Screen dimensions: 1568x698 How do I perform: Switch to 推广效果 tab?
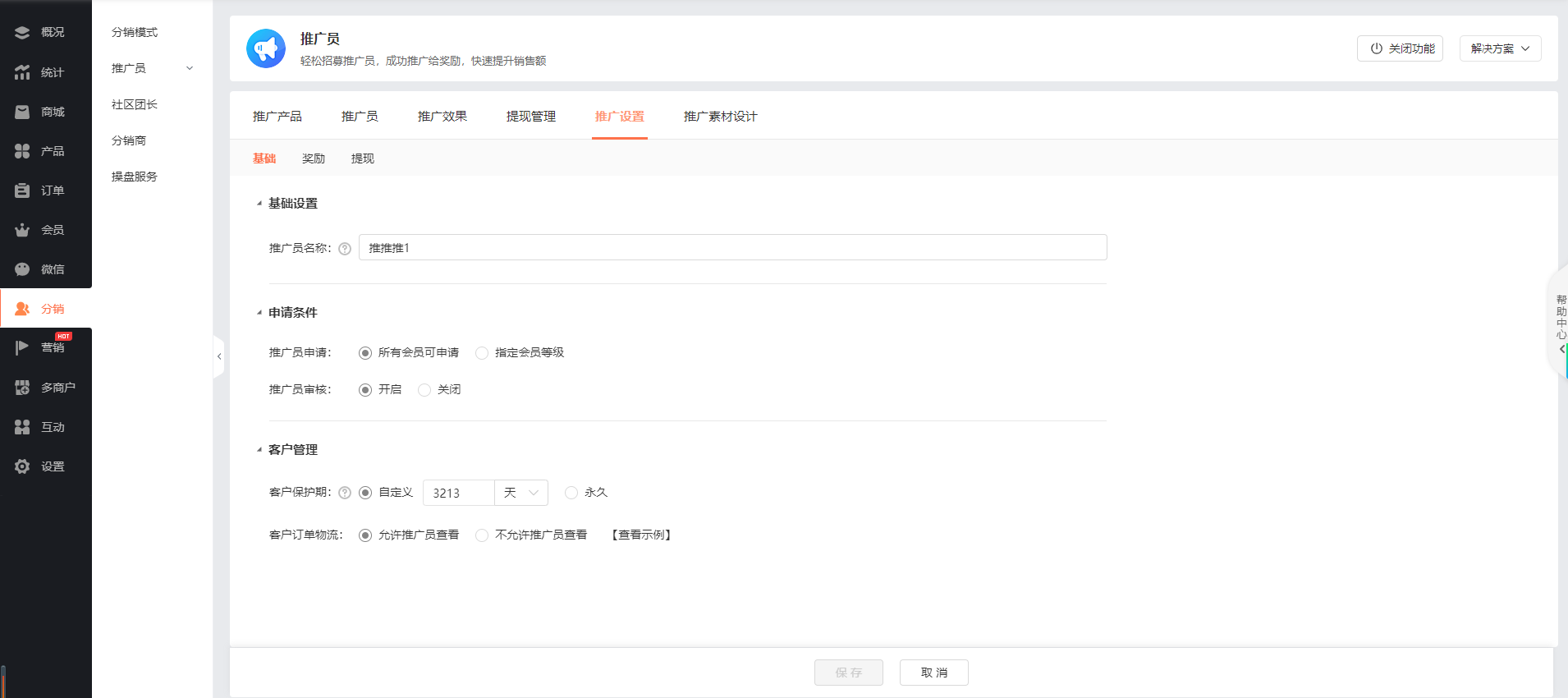click(x=442, y=117)
